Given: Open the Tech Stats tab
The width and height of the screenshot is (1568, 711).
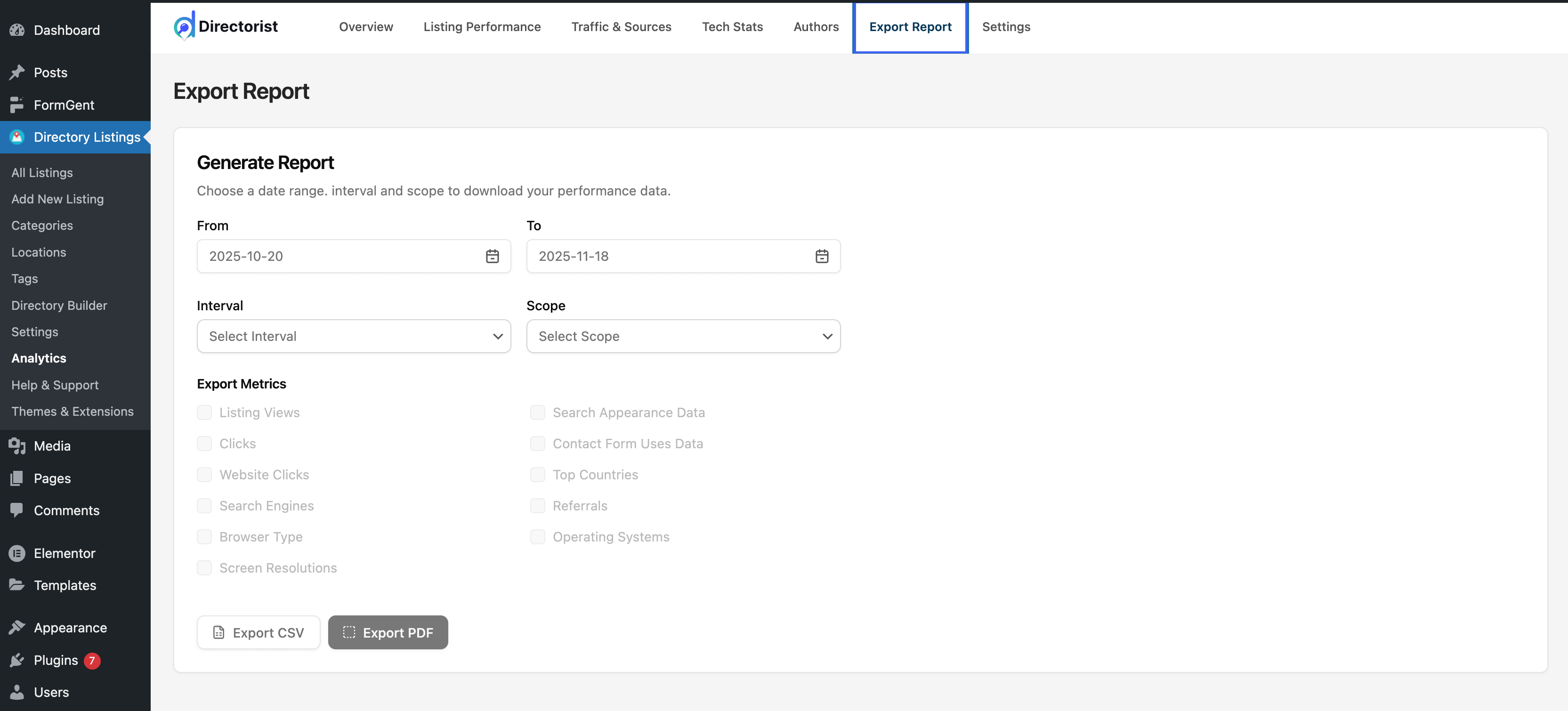Looking at the screenshot, I should click(x=732, y=27).
